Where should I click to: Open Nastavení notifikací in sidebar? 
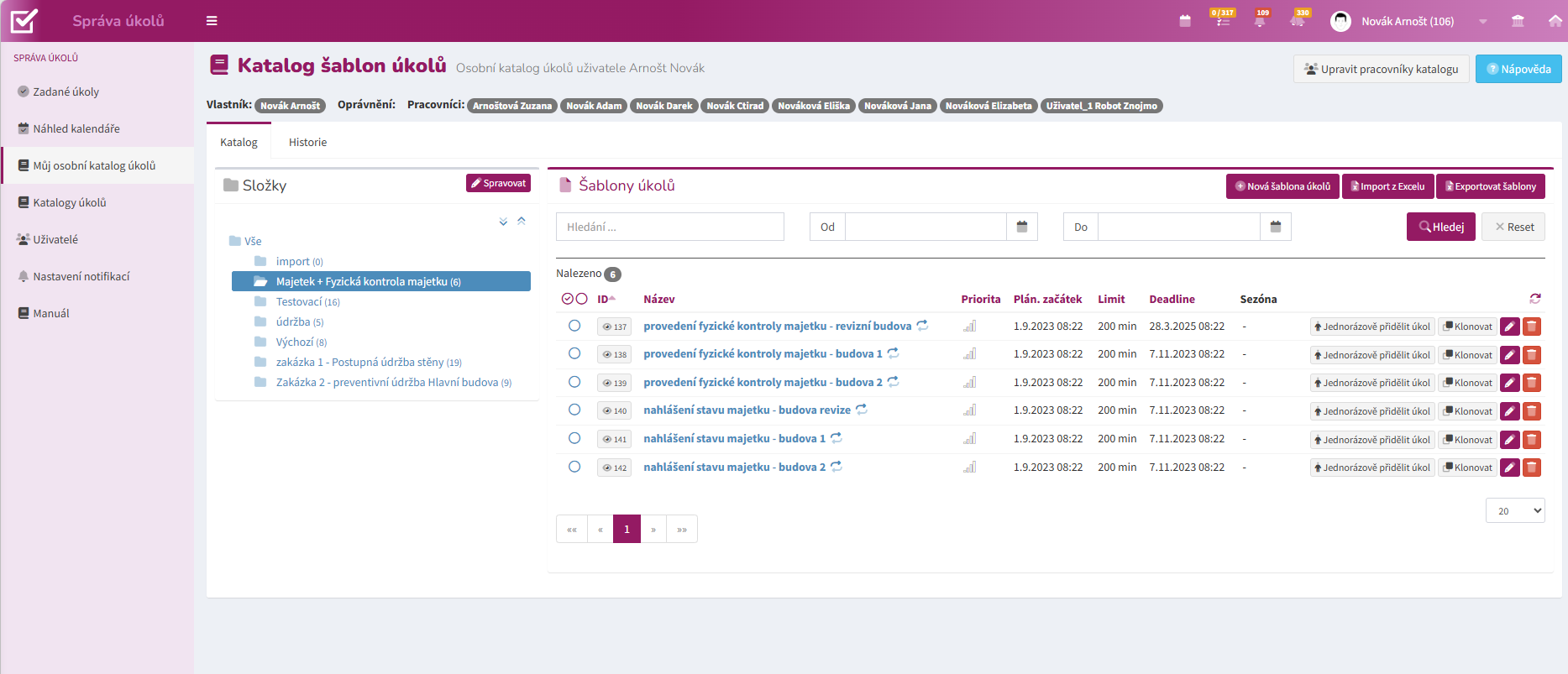(x=81, y=276)
